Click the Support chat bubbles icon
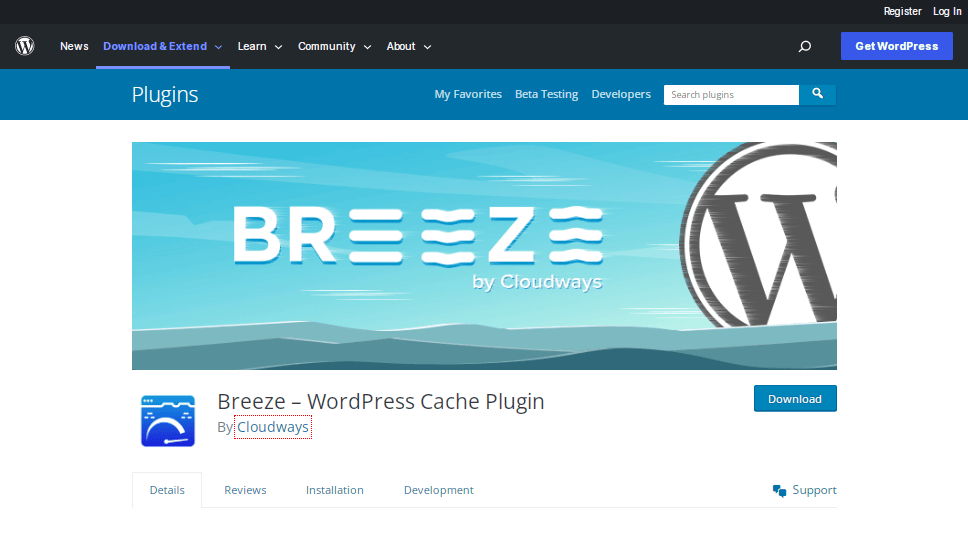 tap(779, 490)
